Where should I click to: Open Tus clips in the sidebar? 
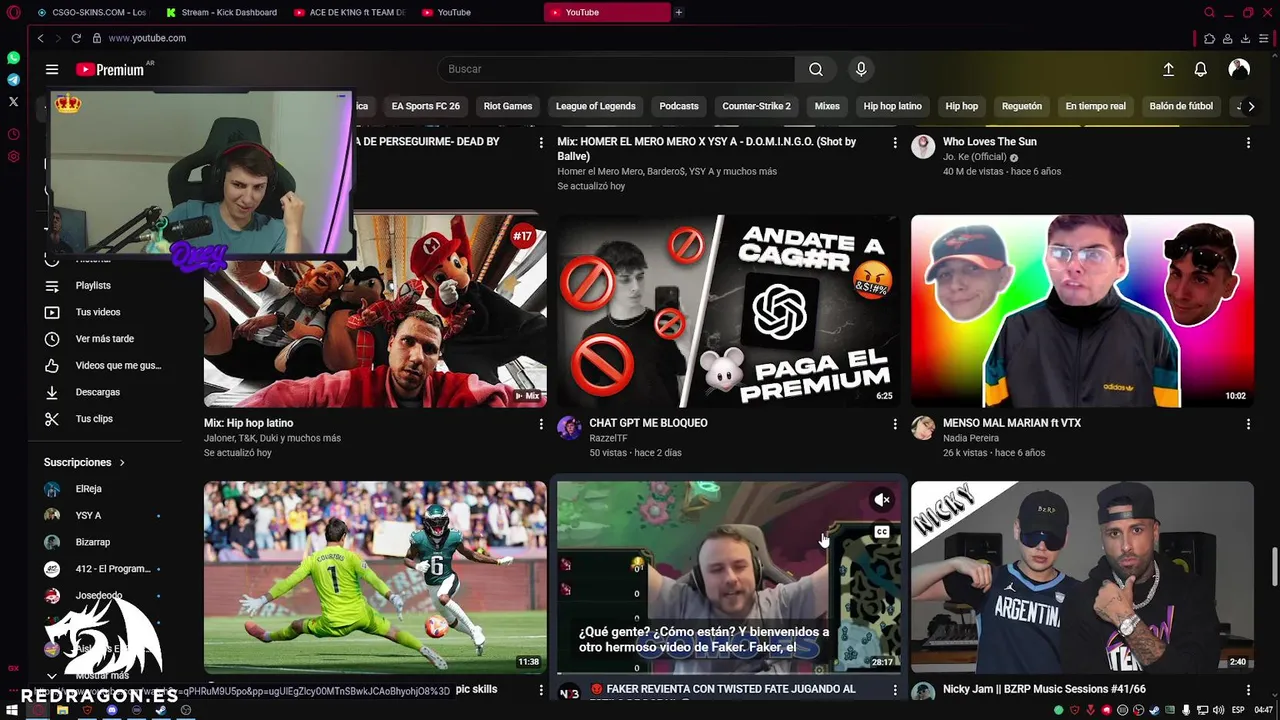pos(94,419)
